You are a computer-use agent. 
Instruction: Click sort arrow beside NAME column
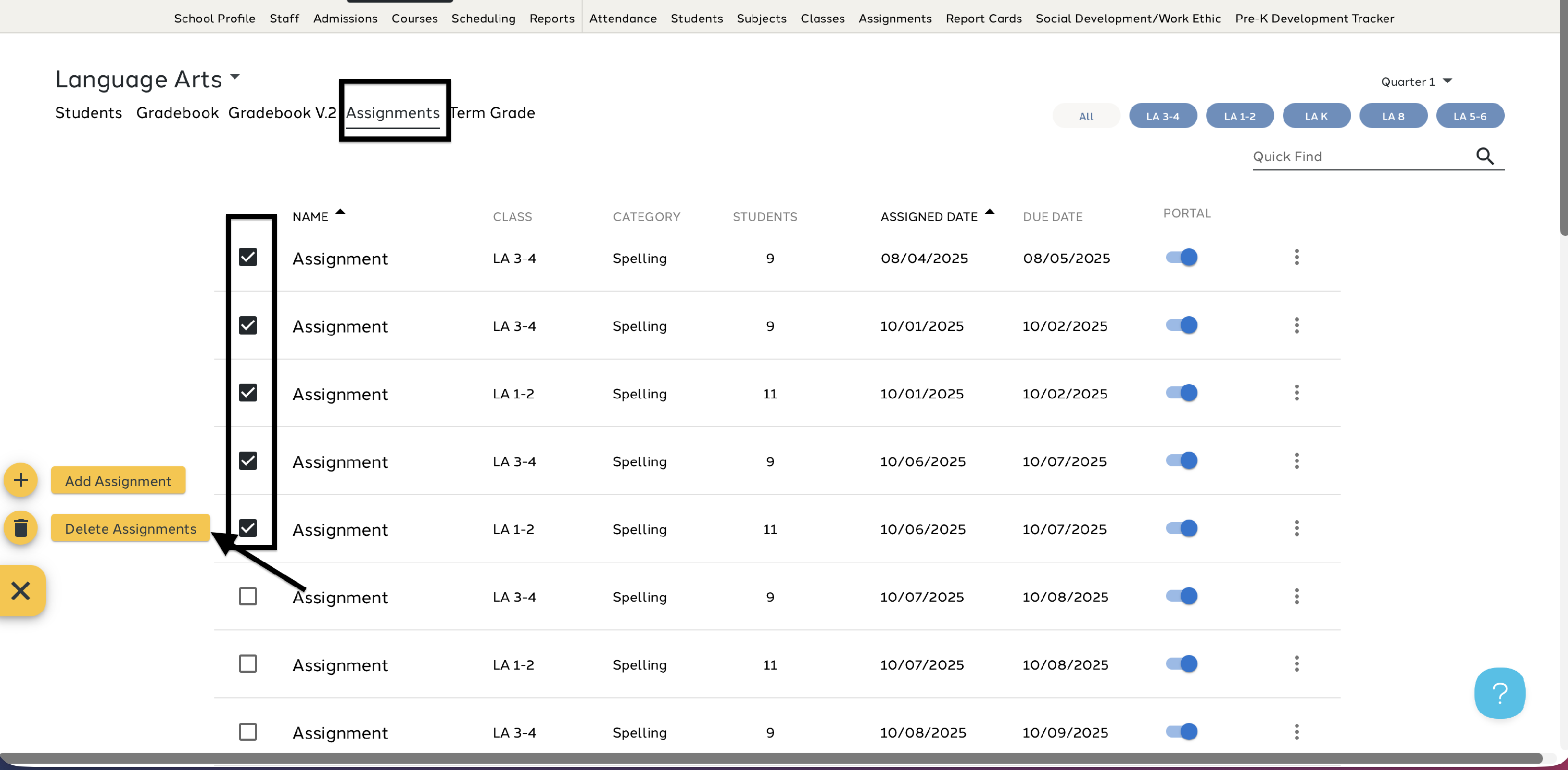tap(340, 212)
